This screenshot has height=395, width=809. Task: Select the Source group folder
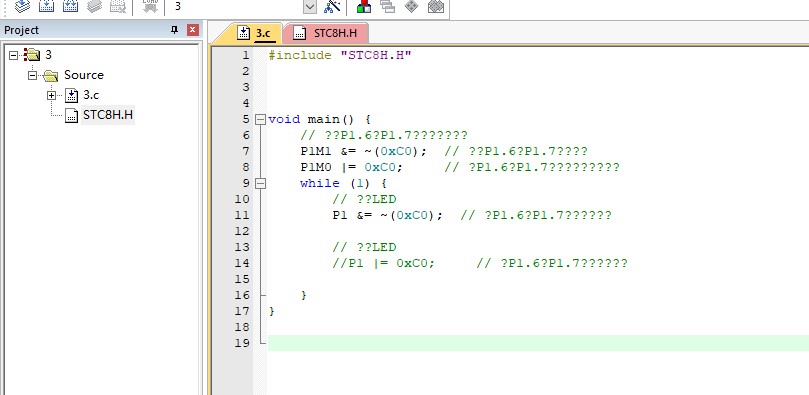pyautogui.click(x=84, y=75)
